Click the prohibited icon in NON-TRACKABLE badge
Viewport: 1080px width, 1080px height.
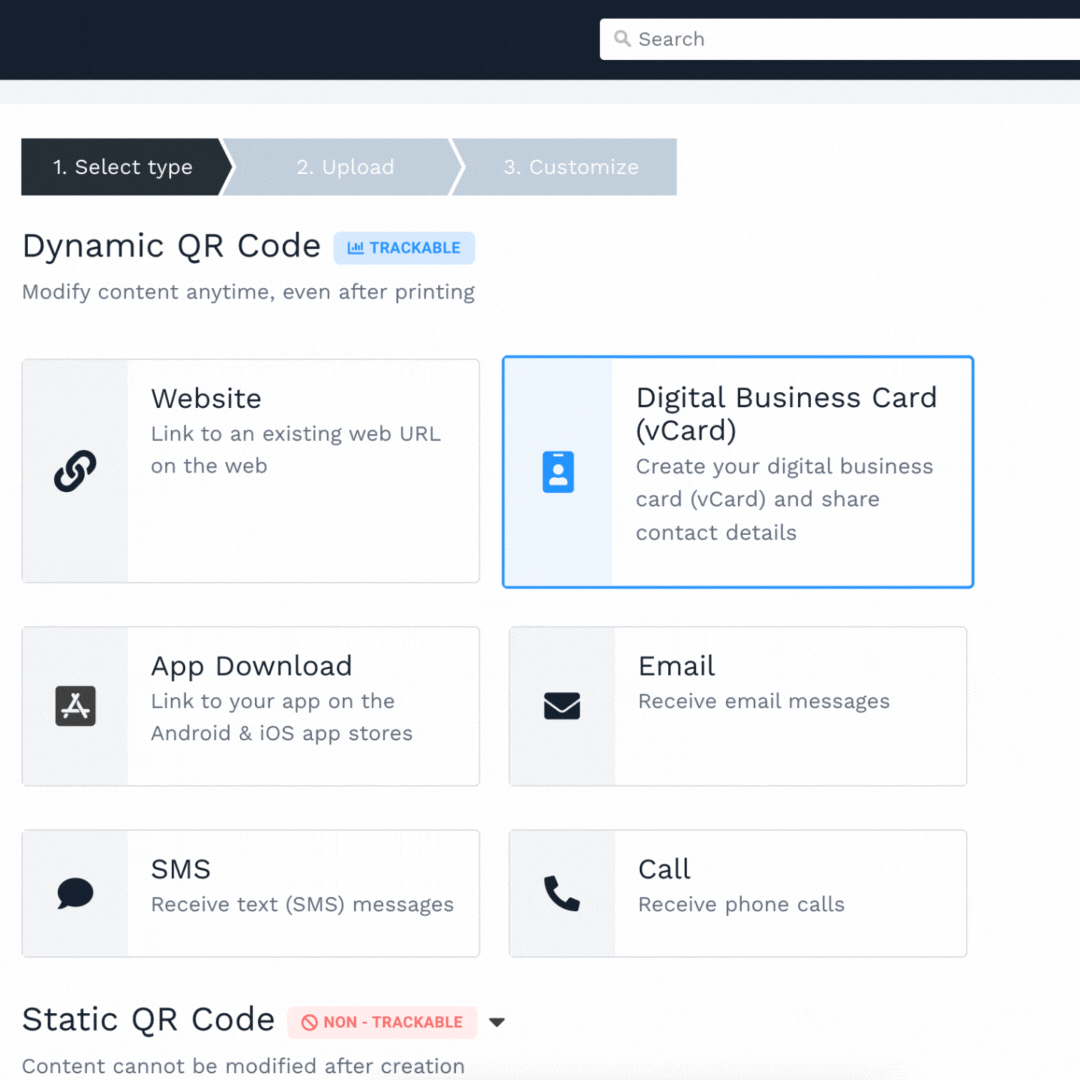pyautogui.click(x=309, y=1022)
